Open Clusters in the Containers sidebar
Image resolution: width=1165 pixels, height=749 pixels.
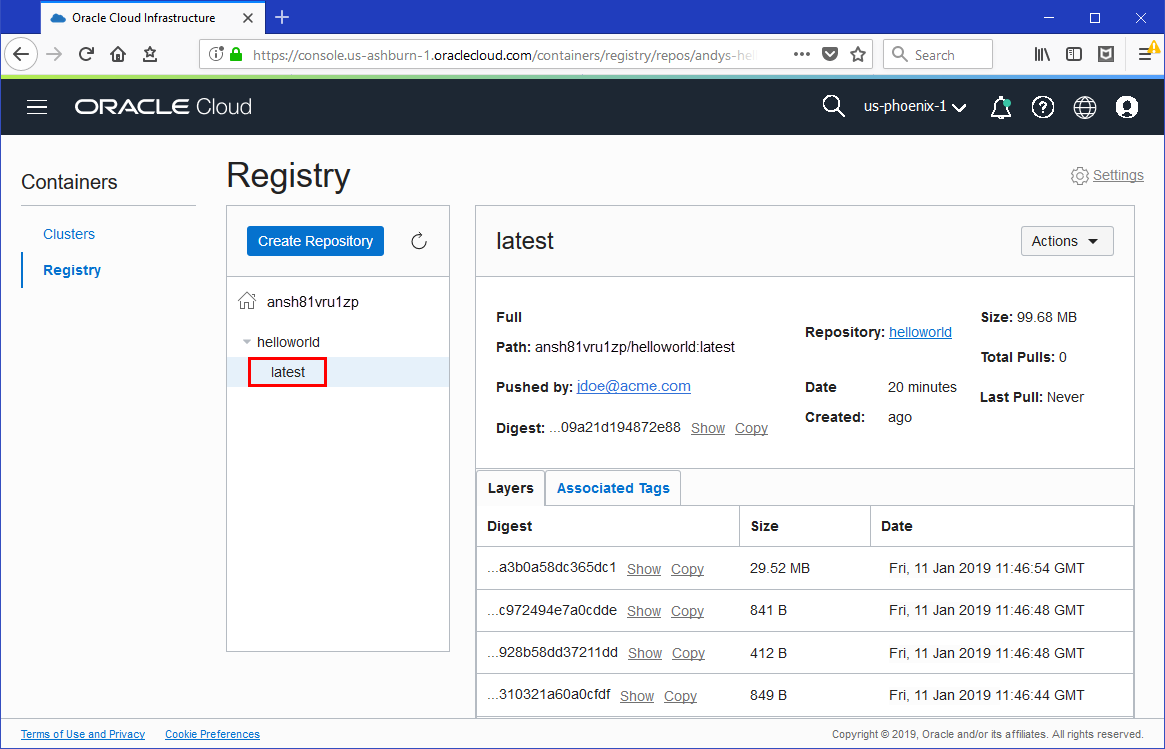[68, 234]
